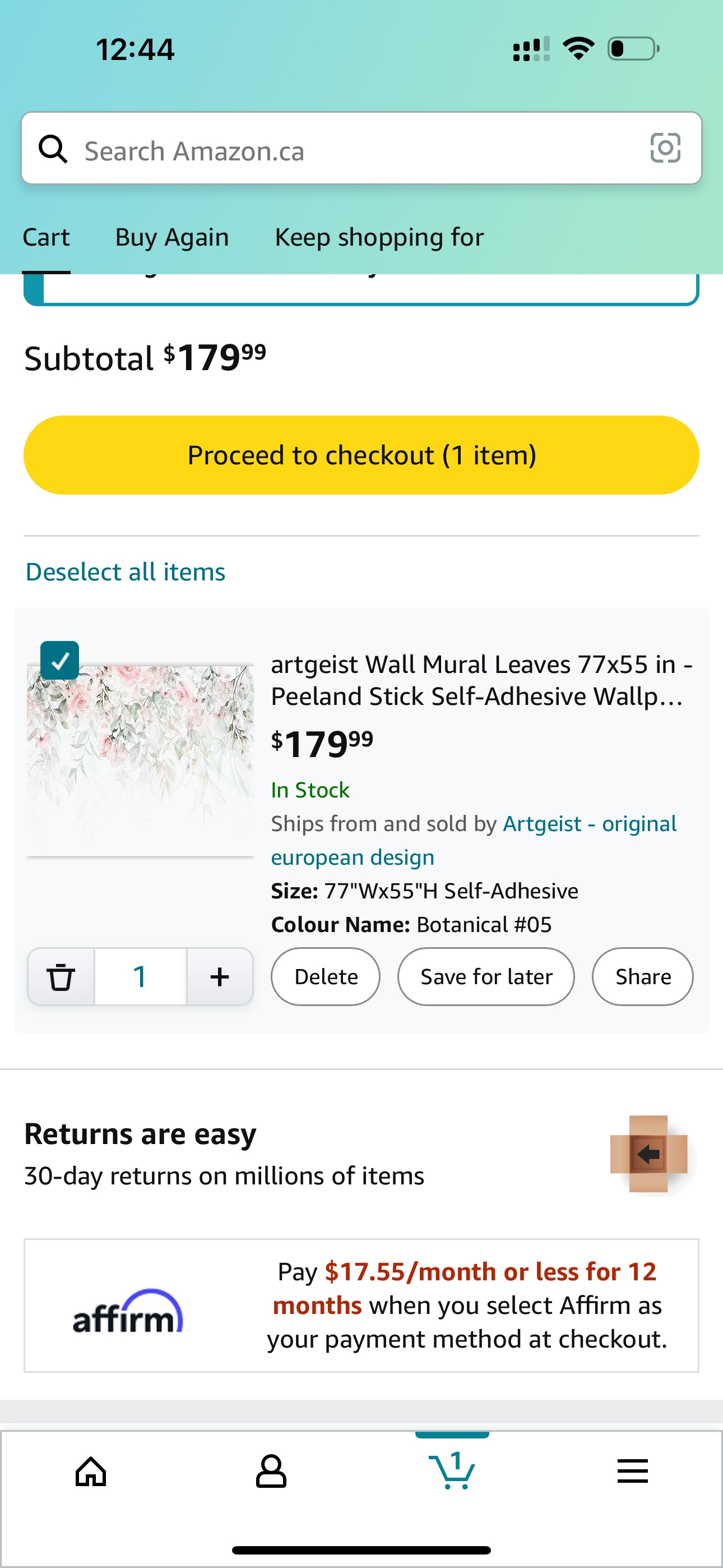Uncheck the wall mural item checkbox
723x1568 pixels.
pos(59,661)
